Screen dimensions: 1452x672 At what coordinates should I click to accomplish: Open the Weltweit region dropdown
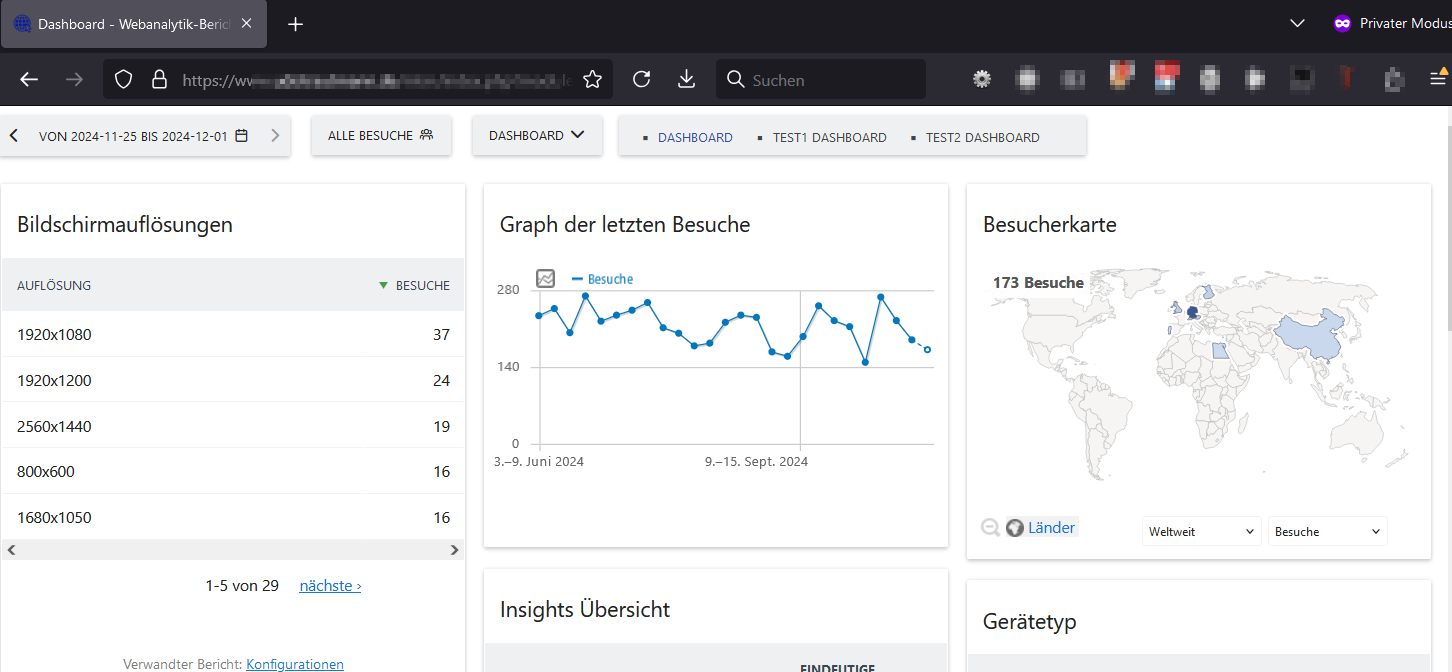point(1201,532)
